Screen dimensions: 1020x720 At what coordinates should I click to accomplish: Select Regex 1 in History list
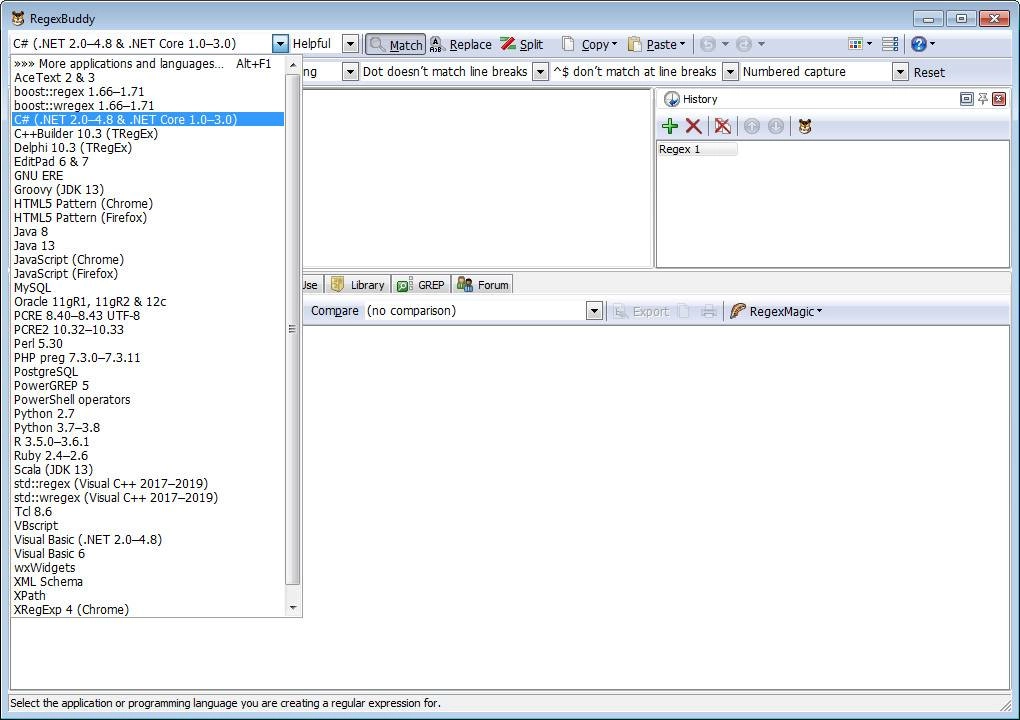[697, 149]
